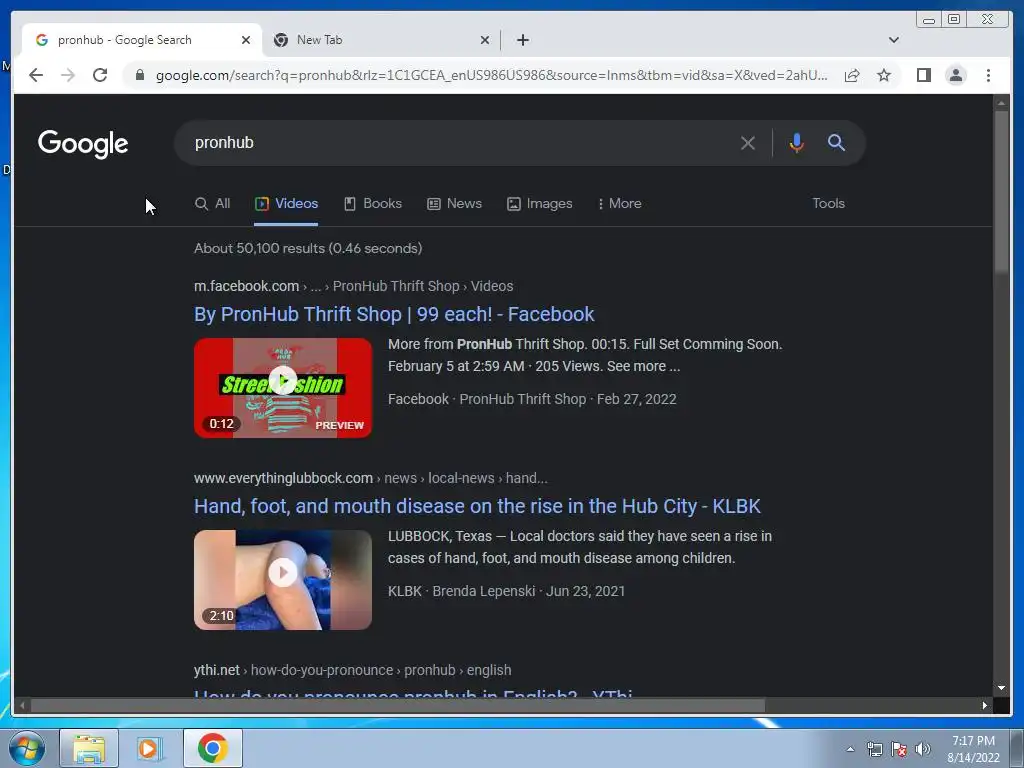
Task: Open the taskbar clock and date
Action: coord(973,749)
